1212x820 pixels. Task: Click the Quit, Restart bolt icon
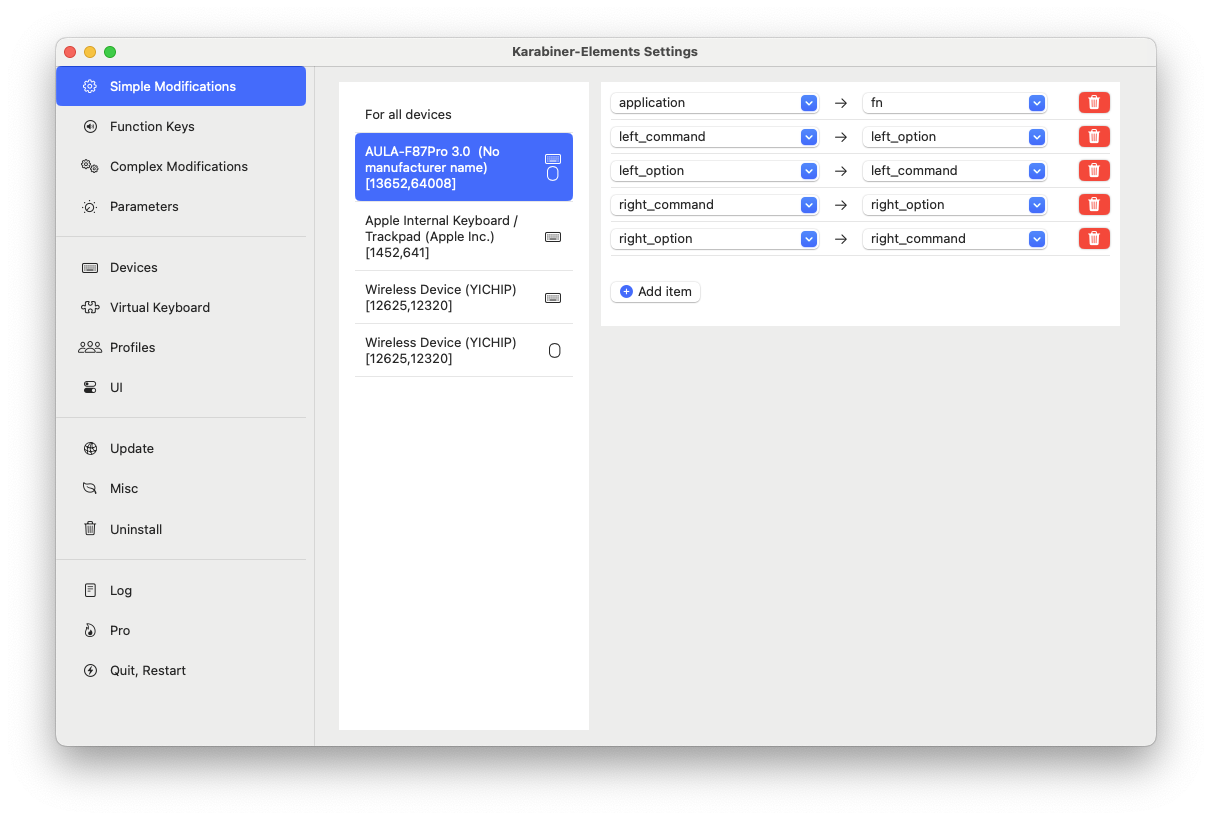tap(90, 671)
